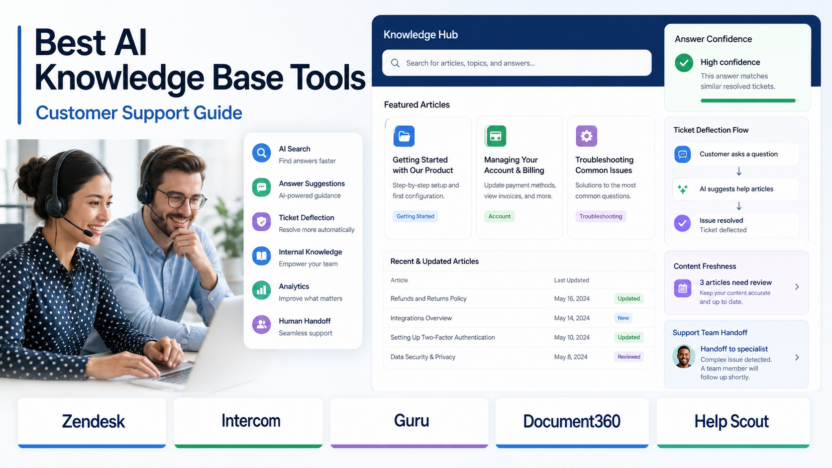Select the Help Scout tab
The height and width of the screenshot is (468, 832).
pos(733,422)
